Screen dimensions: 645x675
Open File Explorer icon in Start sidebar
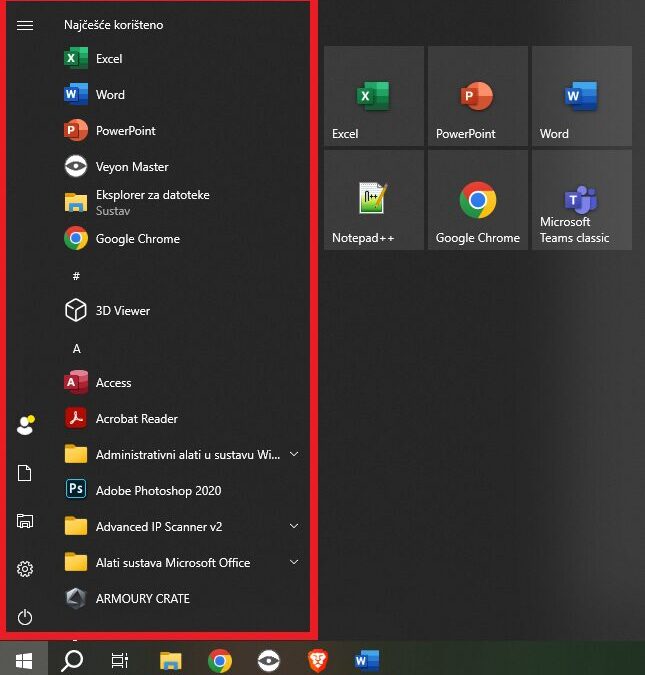click(x=25, y=521)
